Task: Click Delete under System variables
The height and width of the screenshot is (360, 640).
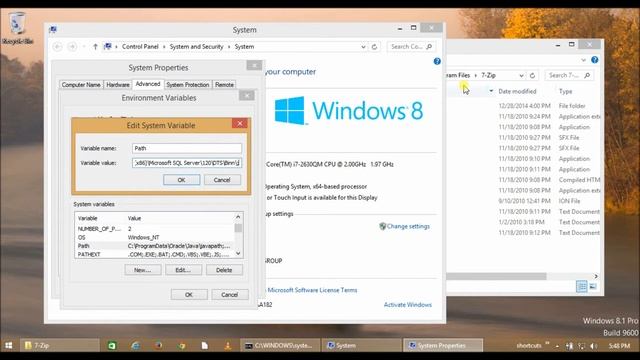Action: pyautogui.click(x=224, y=270)
